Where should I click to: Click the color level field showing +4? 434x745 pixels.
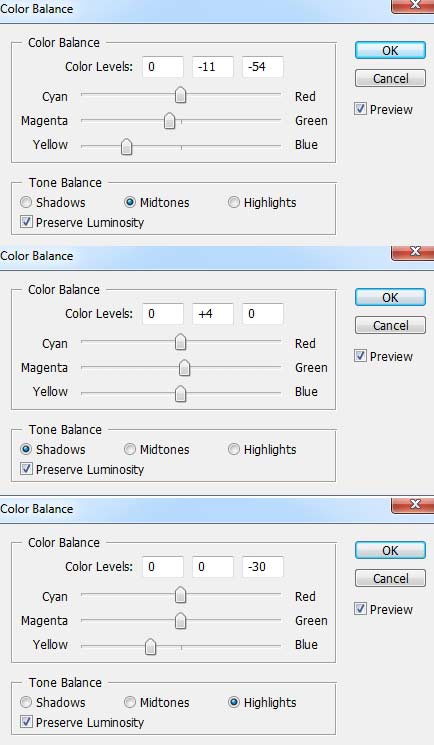[x=213, y=314]
